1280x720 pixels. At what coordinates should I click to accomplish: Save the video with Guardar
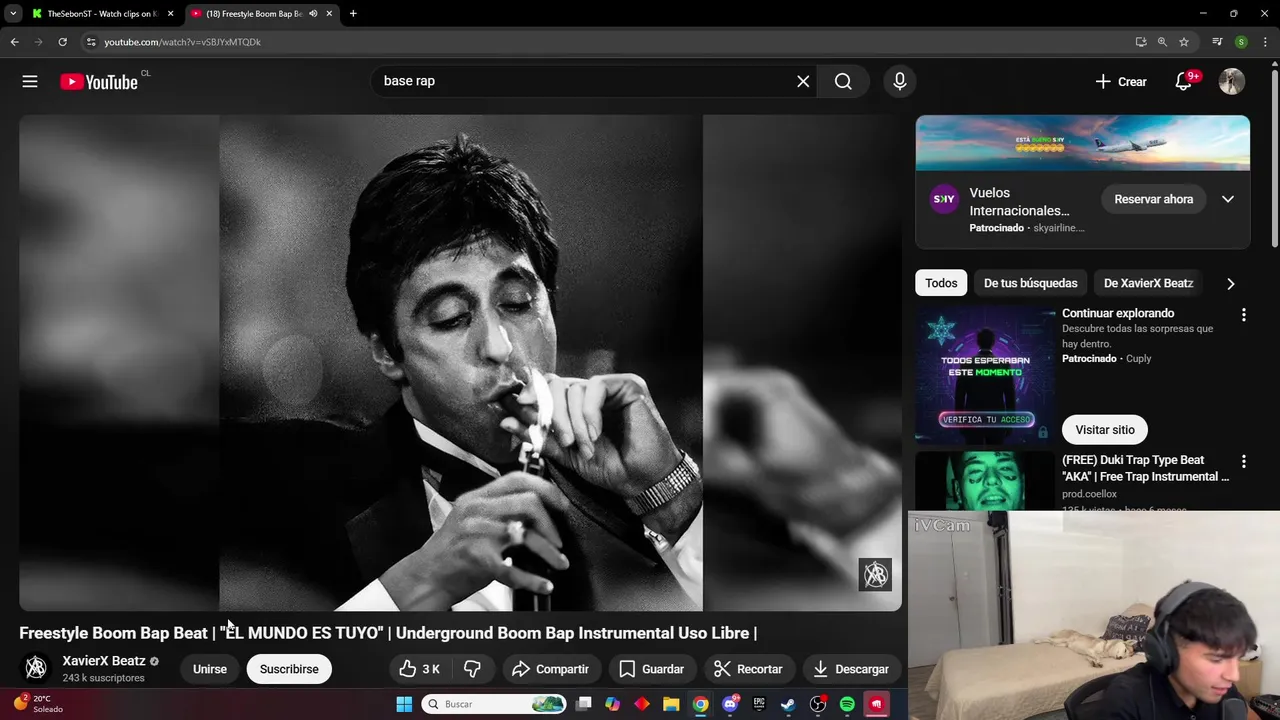[651, 669]
